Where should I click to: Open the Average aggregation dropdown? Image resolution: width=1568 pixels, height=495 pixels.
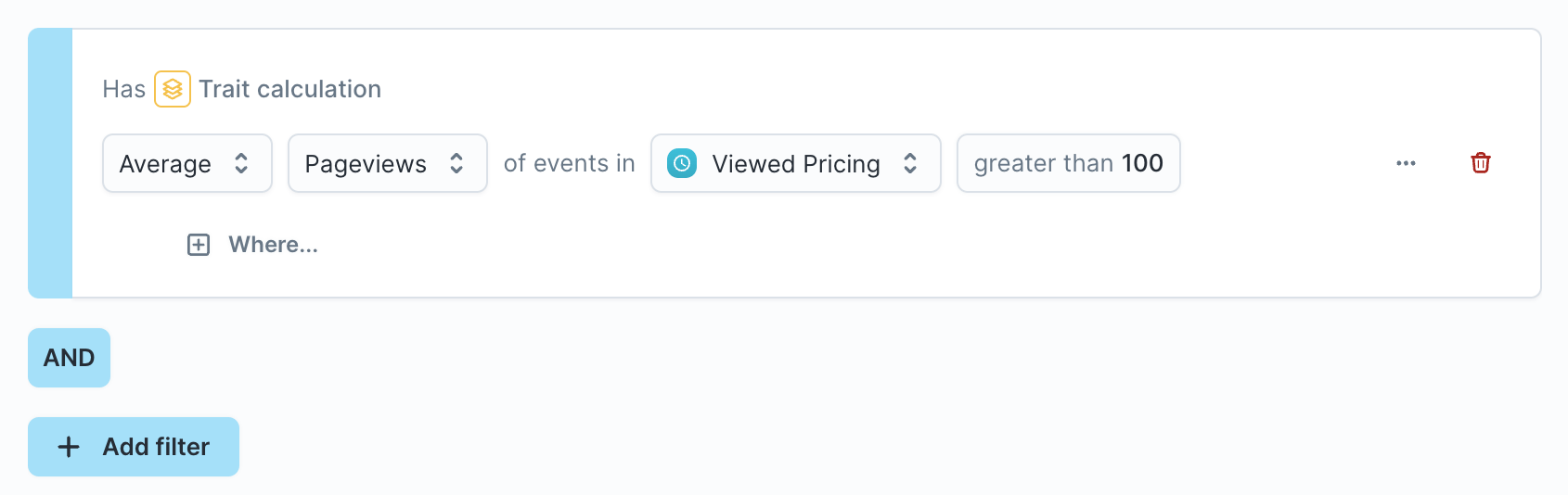187,163
